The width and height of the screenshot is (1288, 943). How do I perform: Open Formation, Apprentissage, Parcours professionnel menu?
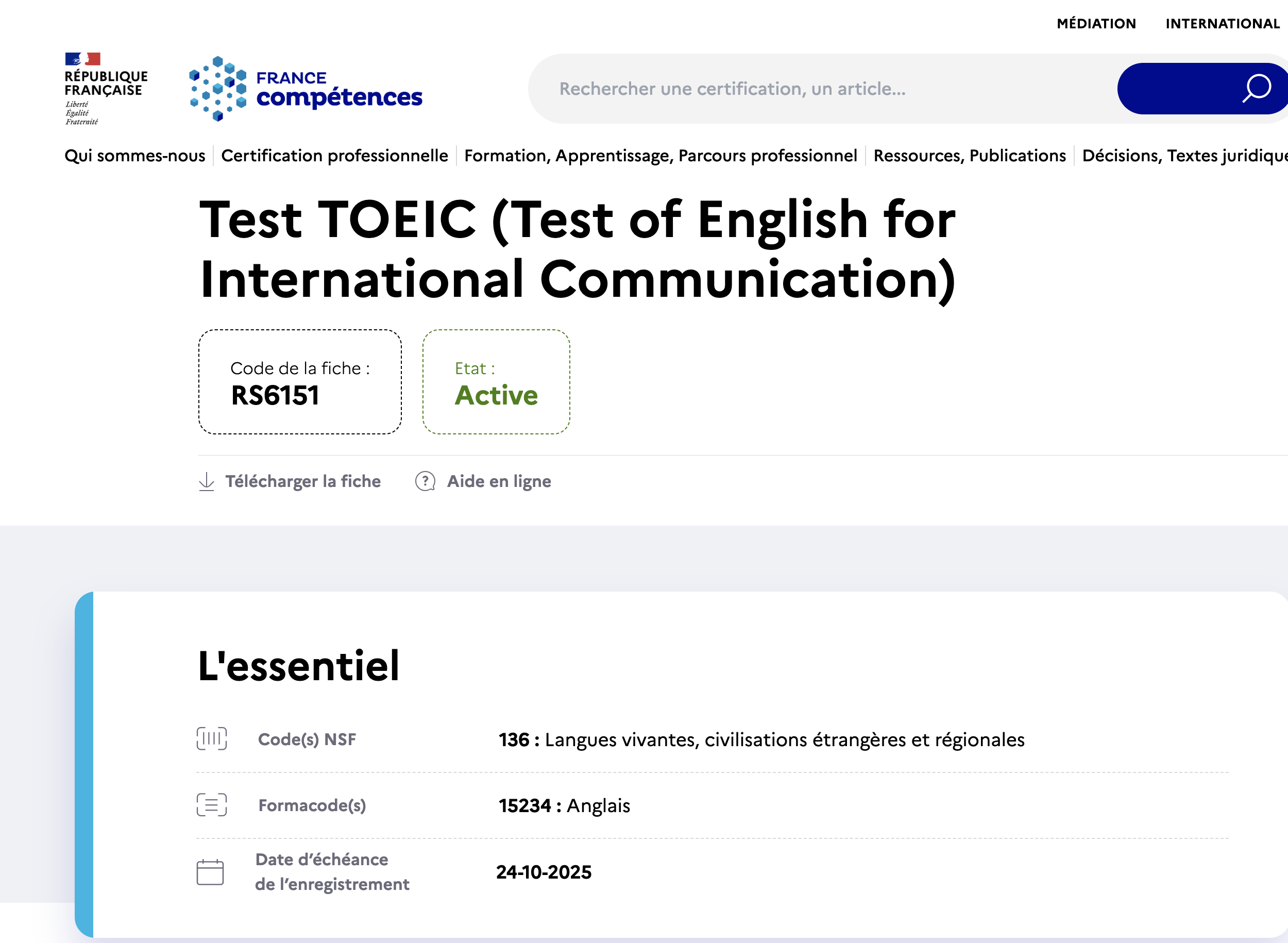point(660,155)
